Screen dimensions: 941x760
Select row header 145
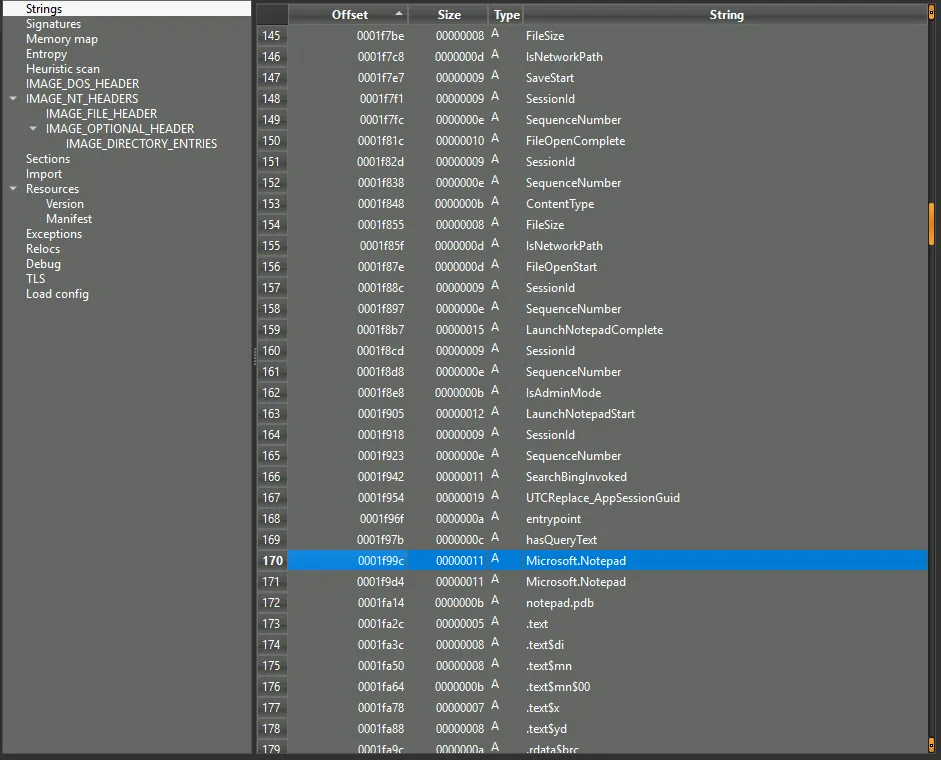(272, 35)
